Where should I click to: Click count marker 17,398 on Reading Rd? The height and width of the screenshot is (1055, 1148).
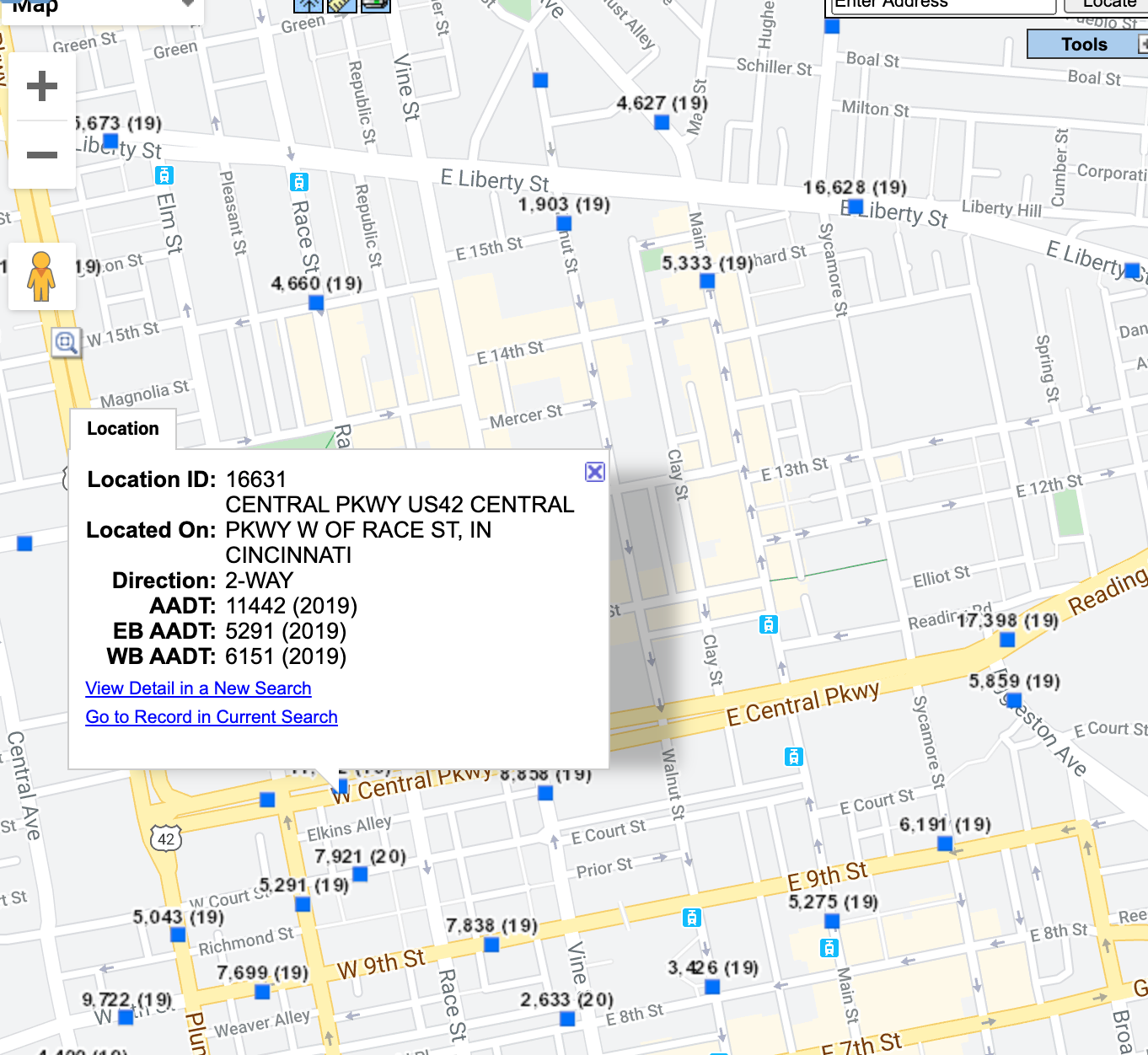1006,640
